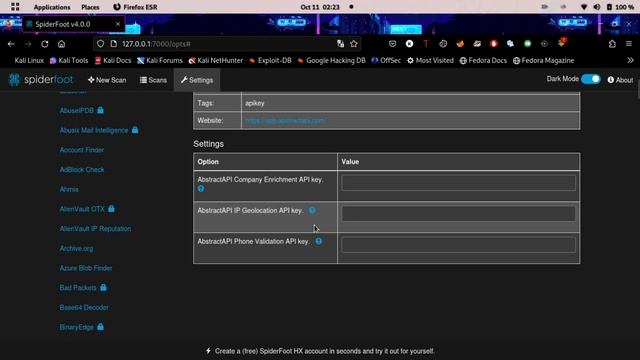This screenshot has height=360, width=640.
Task: Open the Kali Linux bookmark
Action: click(x=29, y=60)
